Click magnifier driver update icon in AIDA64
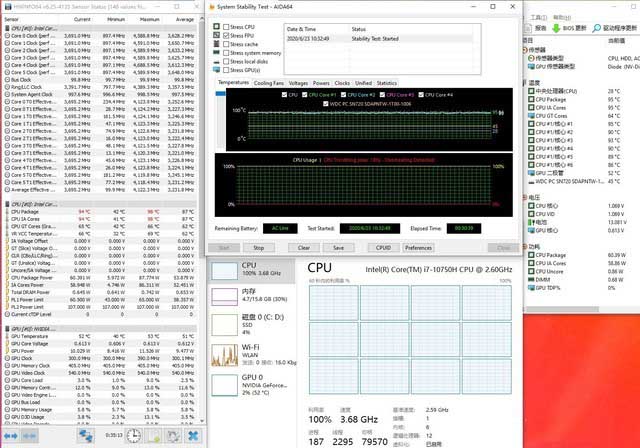This screenshot has height=448, width=640. 596,28
